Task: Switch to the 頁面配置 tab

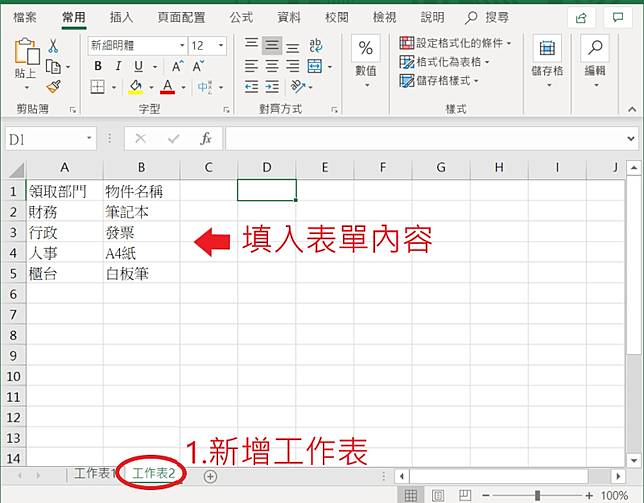Action: tap(181, 17)
